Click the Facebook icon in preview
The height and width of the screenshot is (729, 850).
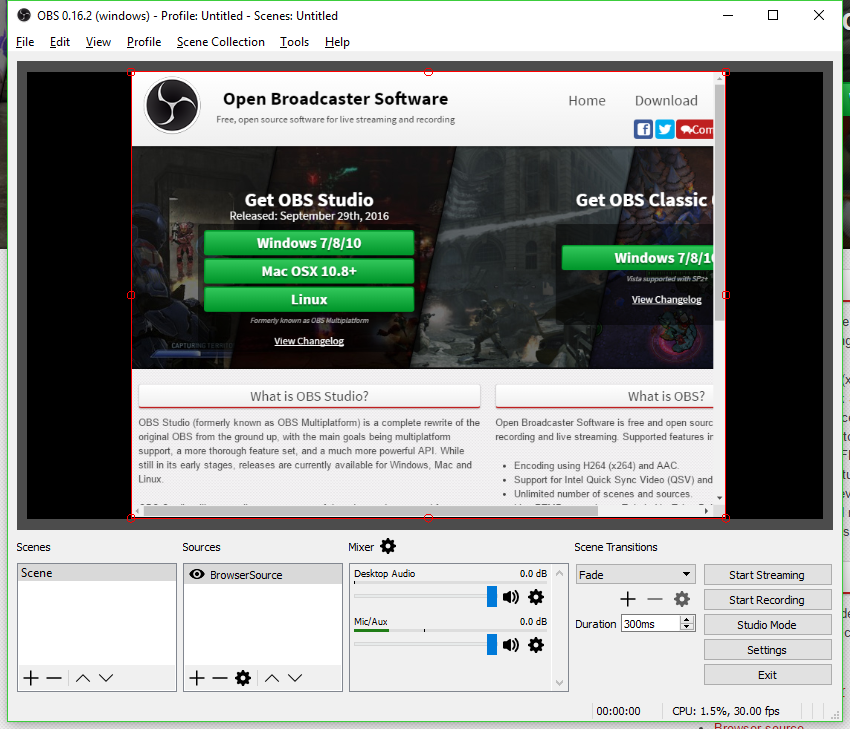[643, 130]
